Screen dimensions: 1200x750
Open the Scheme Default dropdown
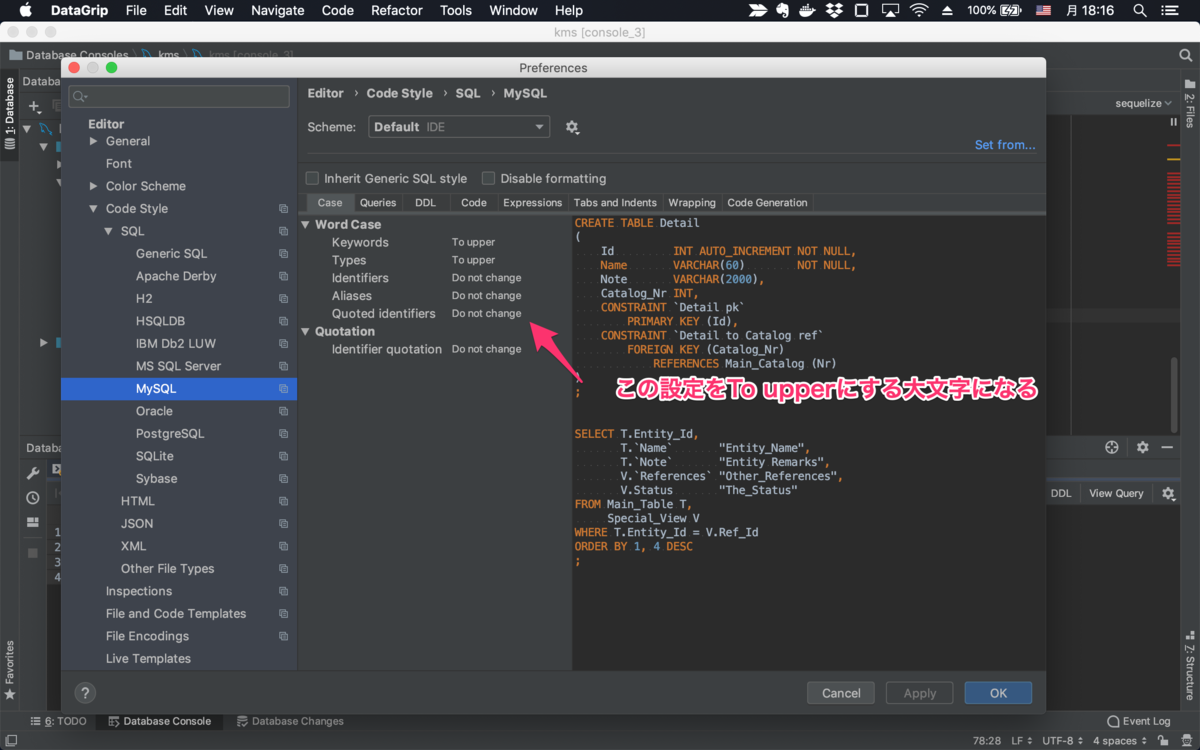point(459,127)
